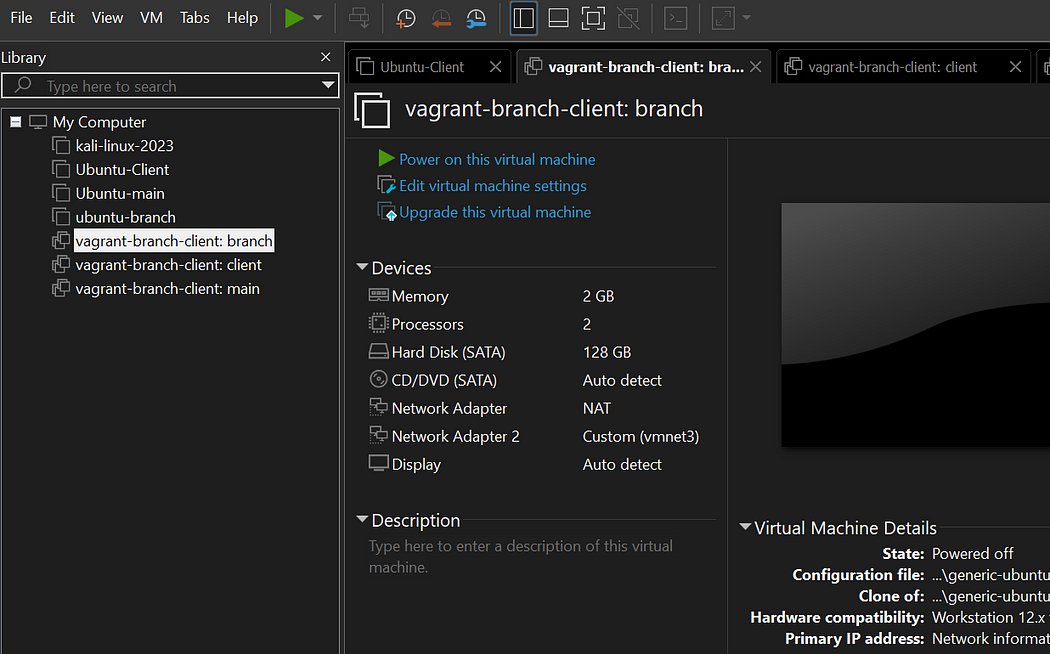The width and height of the screenshot is (1050, 654).
Task: Open the Help menu
Action: point(242,18)
